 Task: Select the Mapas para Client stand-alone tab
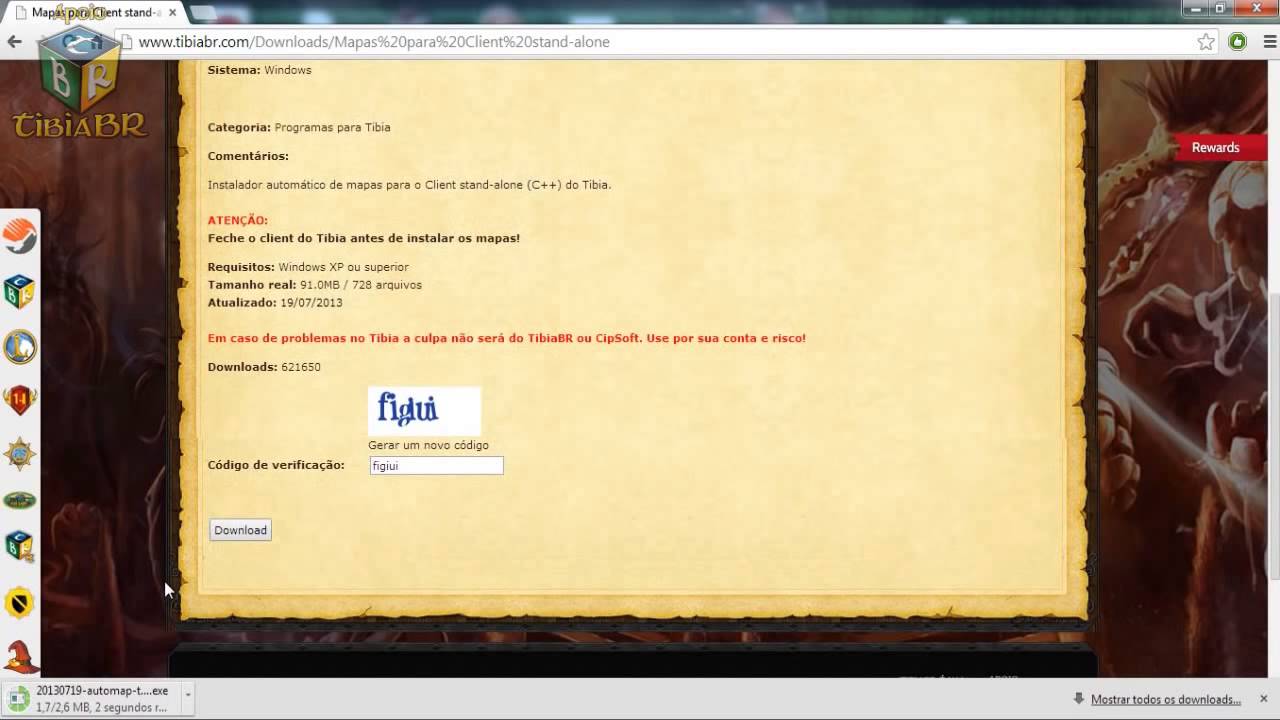[x=95, y=13]
